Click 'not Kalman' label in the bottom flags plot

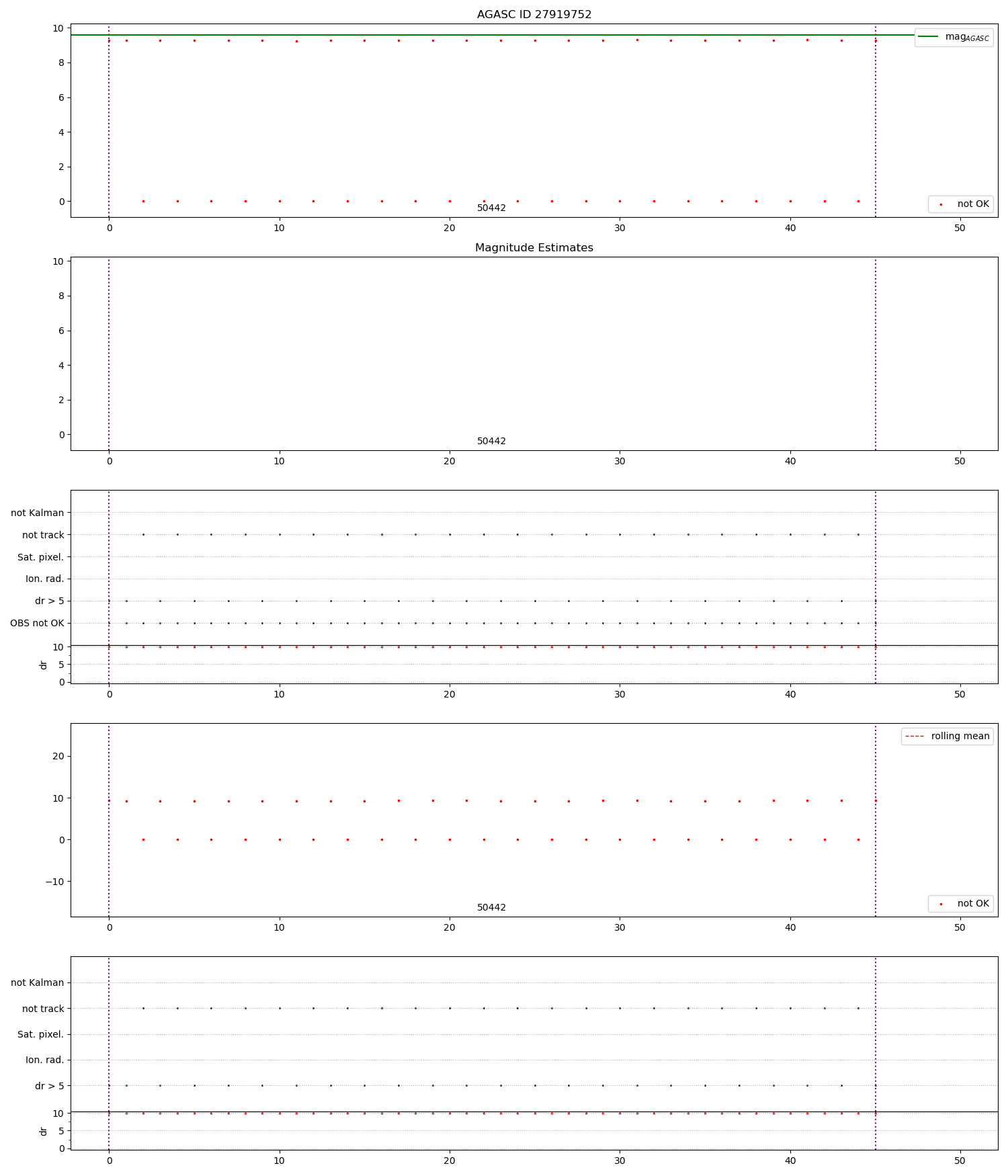pyautogui.click(x=38, y=982)
